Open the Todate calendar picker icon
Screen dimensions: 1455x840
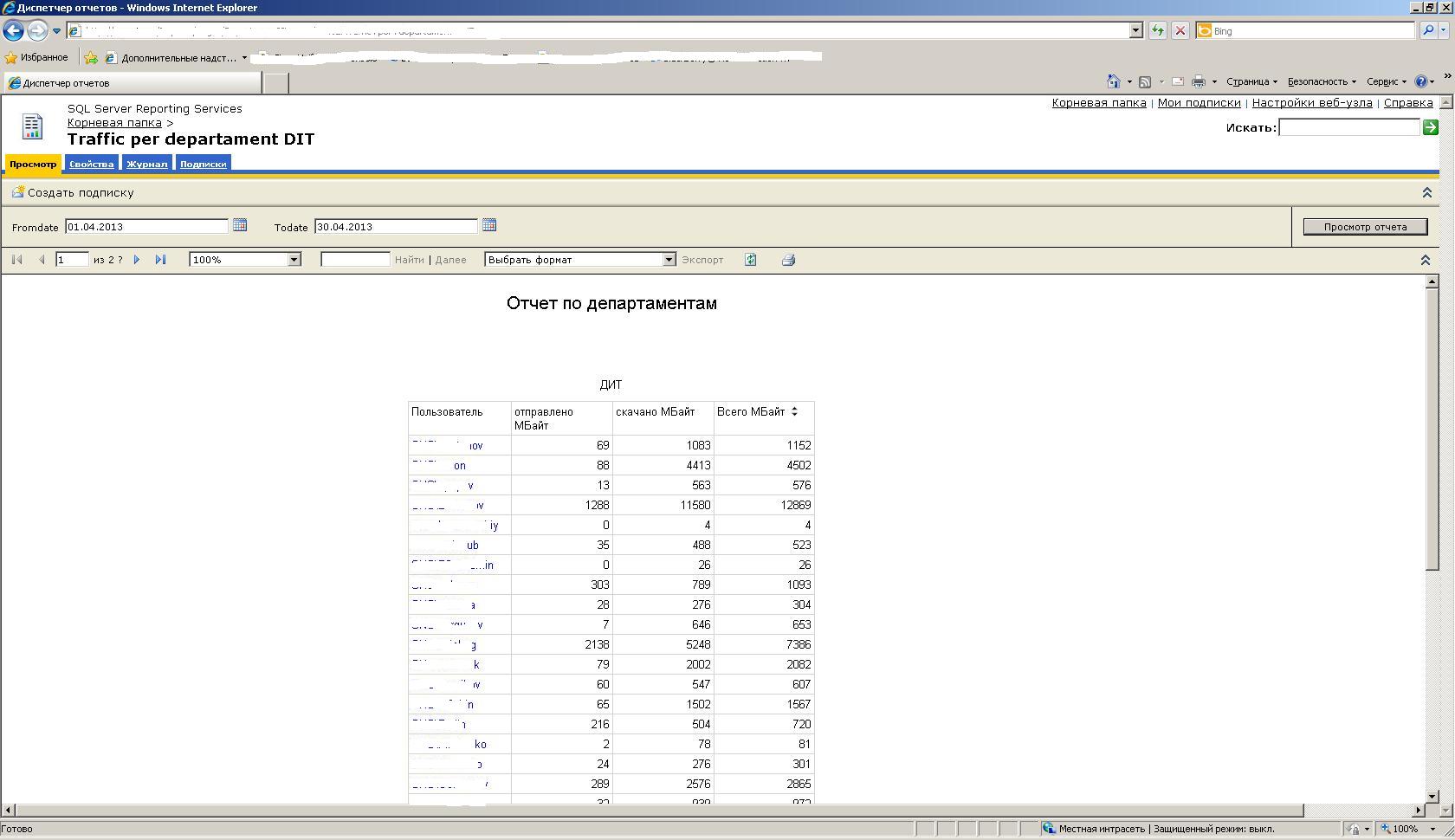click(489, 225)
